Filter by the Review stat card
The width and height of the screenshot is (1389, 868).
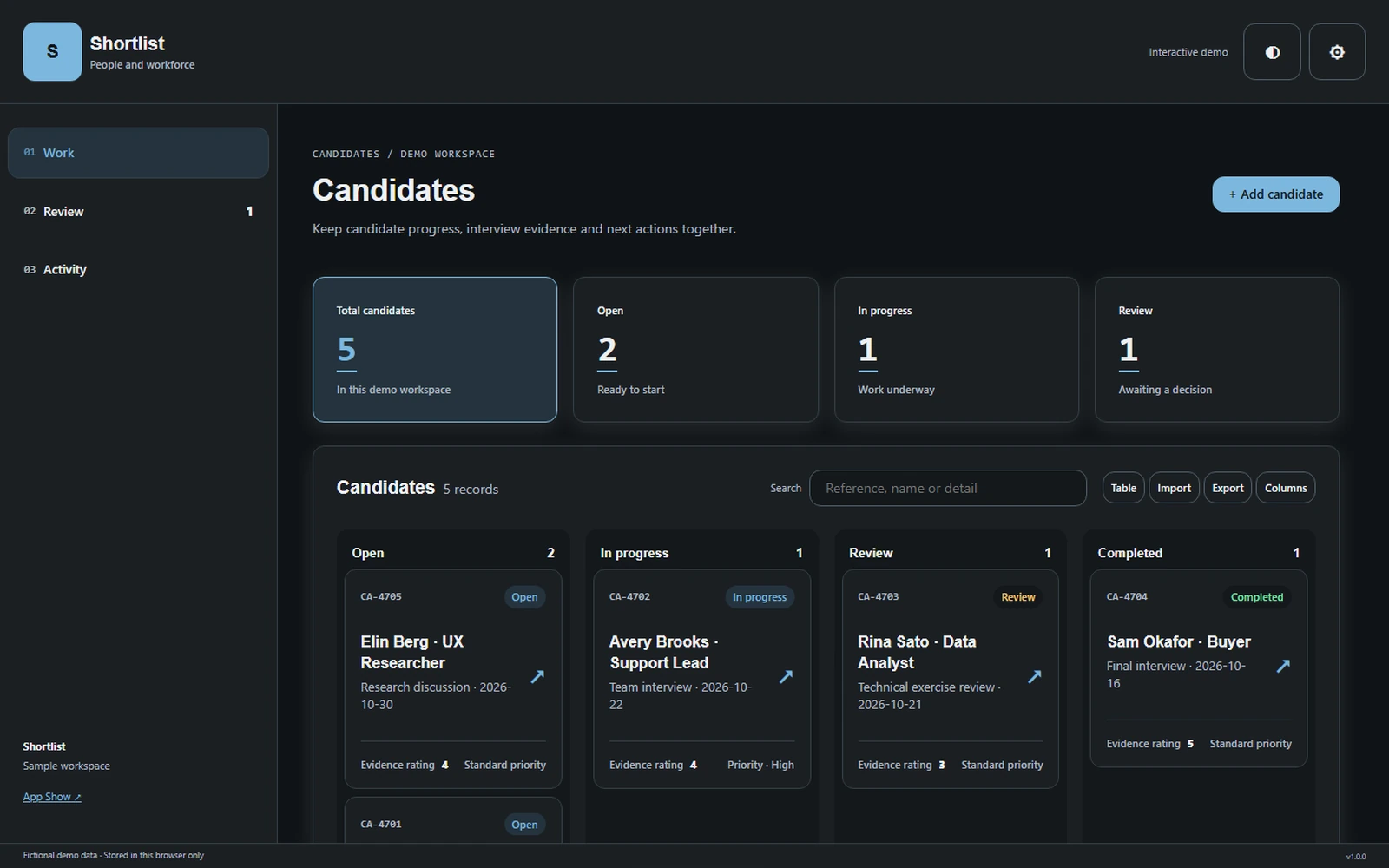coord(1217,350)
